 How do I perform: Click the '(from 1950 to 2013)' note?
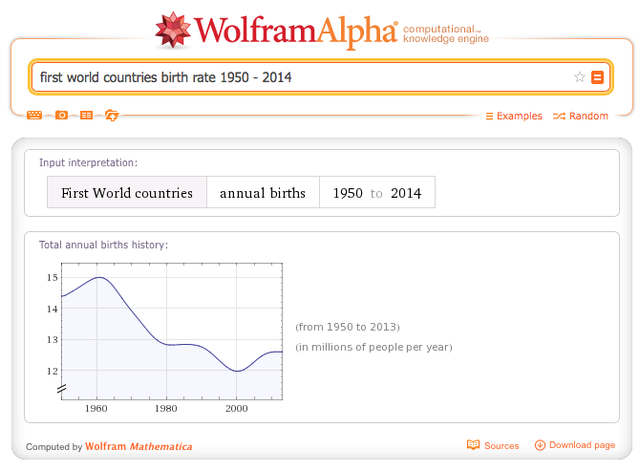pyautogui.click(x=347, y=327)
